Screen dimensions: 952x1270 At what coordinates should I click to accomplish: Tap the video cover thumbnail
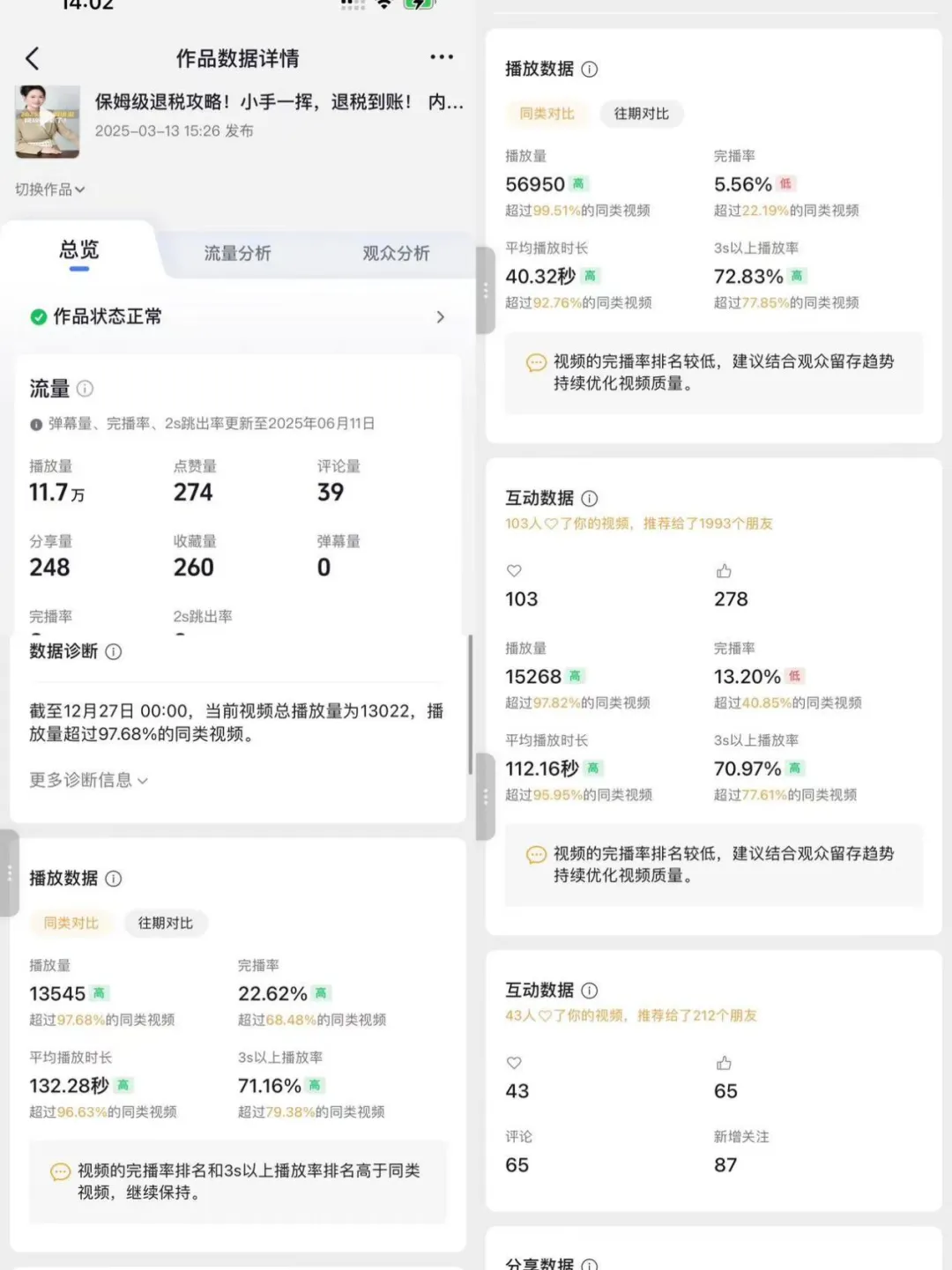point(48,121)
